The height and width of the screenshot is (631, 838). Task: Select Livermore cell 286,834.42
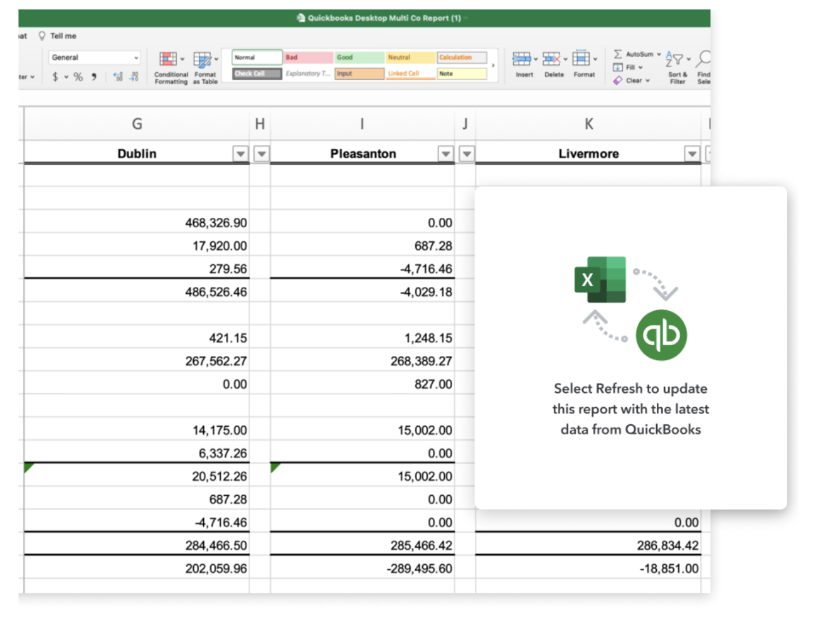tap(588, 545)
